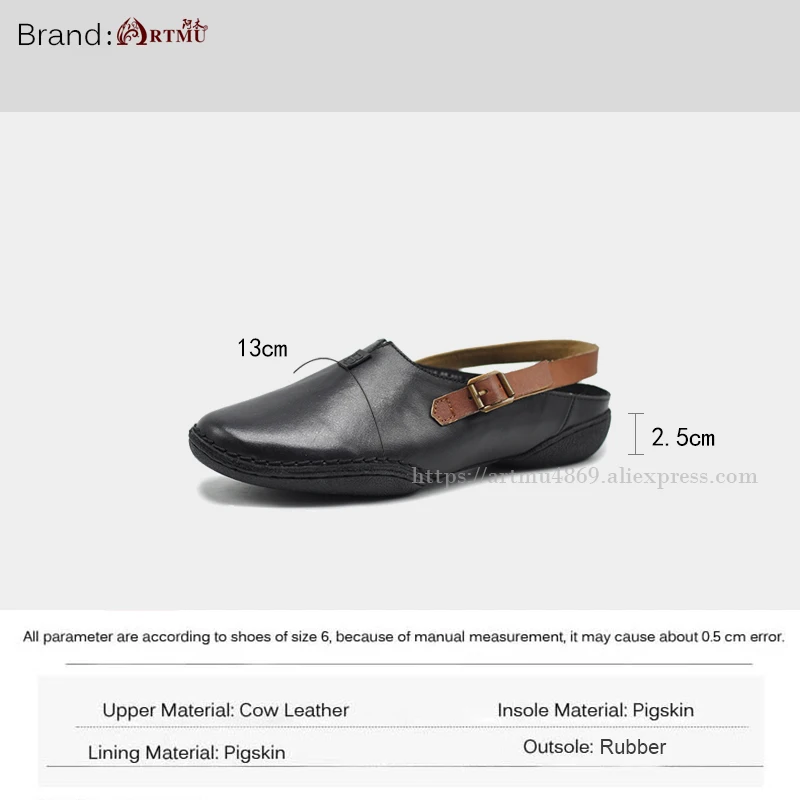
Task: Click the ARTMU brand logo
Action: pyautogui.click(x=162, y=33)
